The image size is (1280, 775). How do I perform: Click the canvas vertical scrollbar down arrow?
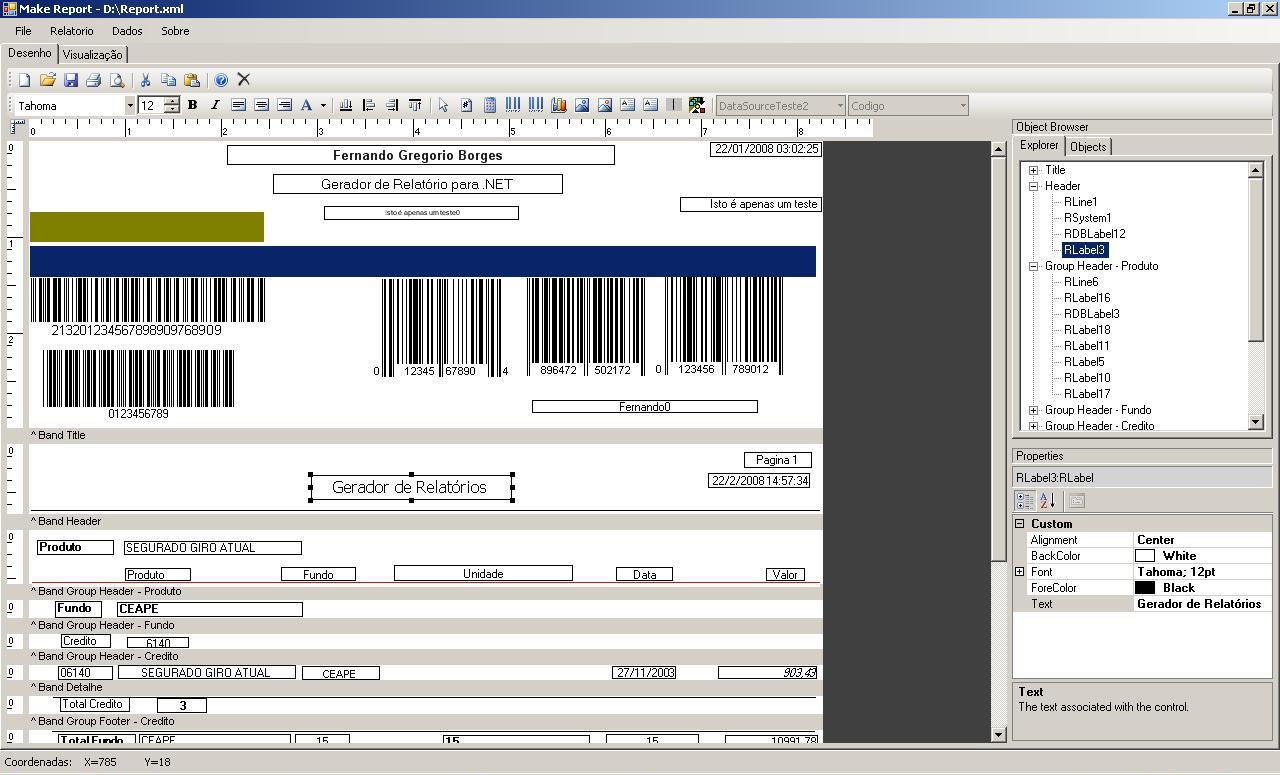[998, 734]
